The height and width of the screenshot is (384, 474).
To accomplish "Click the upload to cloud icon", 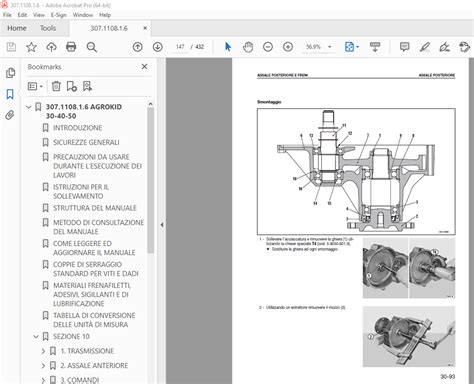I will [51, 47].
